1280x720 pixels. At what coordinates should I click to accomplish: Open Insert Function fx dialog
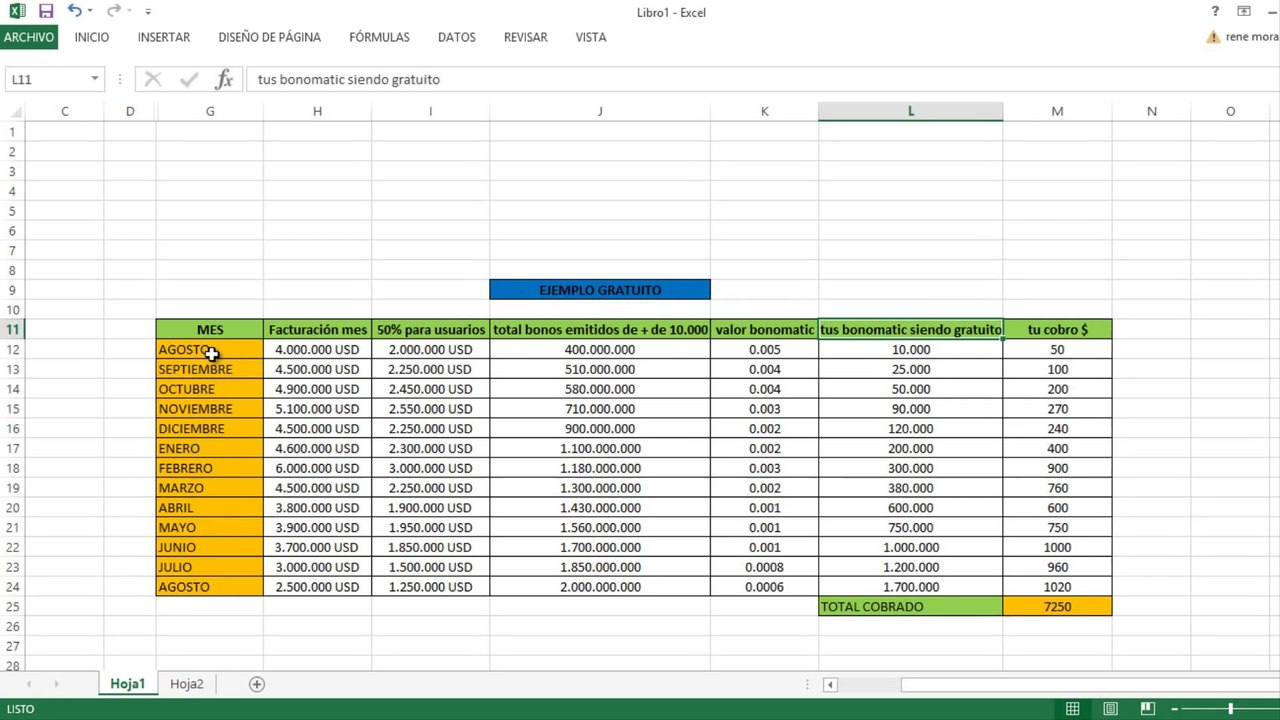[224, 79]
